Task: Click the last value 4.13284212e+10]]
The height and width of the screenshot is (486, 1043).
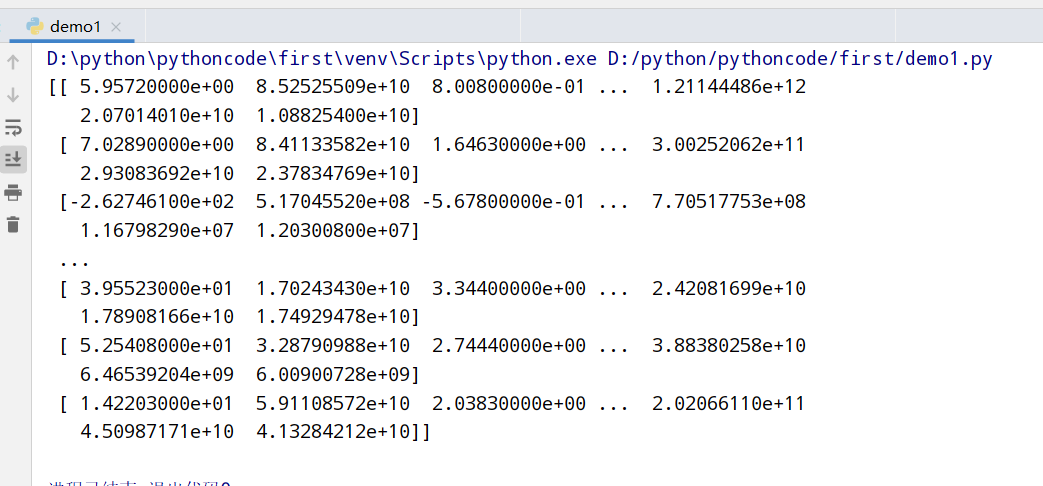Action: point(344,432)
